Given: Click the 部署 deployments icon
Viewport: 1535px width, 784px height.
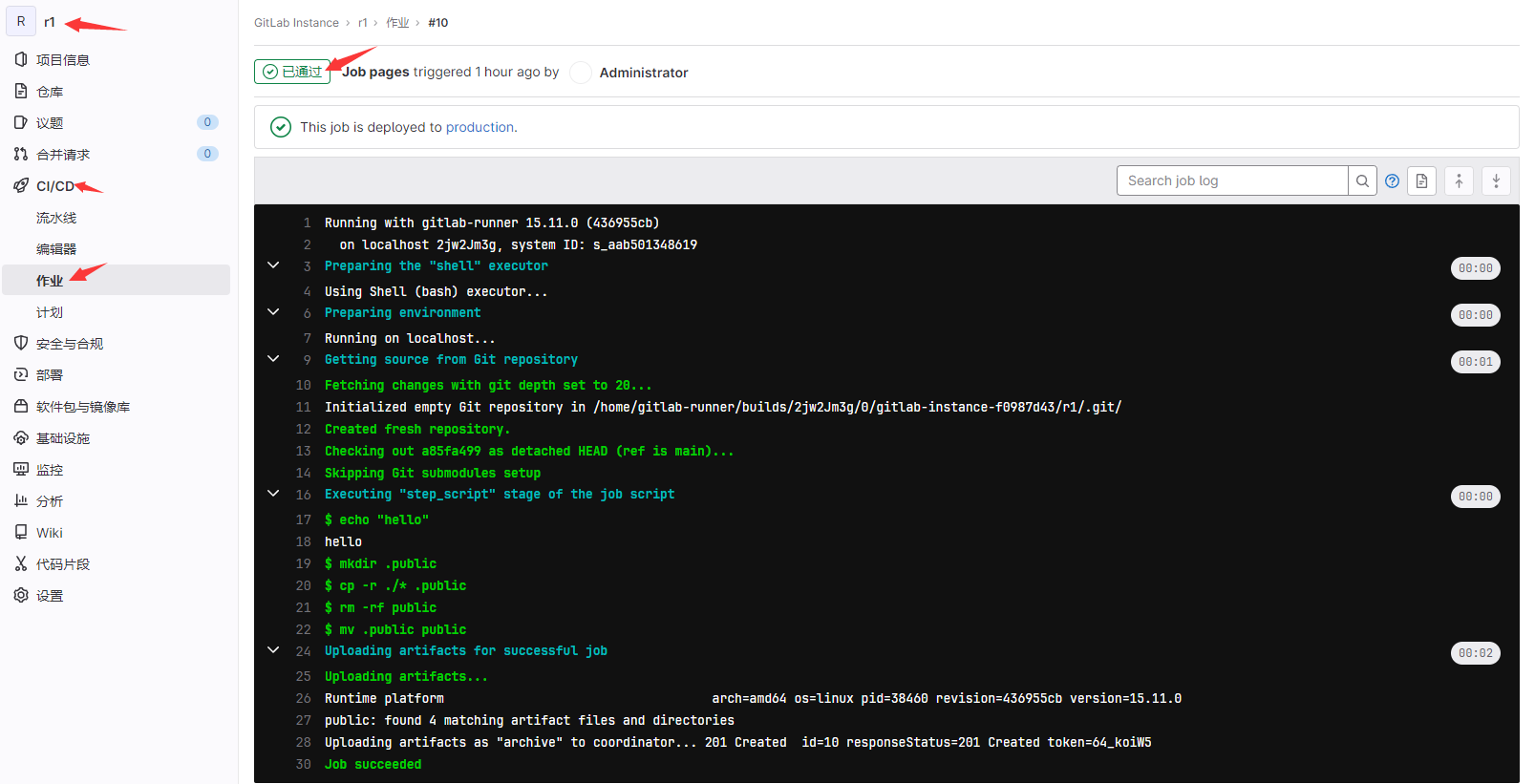Looking at the screenshot, I should pyautogui.click(x=21, y=374).
